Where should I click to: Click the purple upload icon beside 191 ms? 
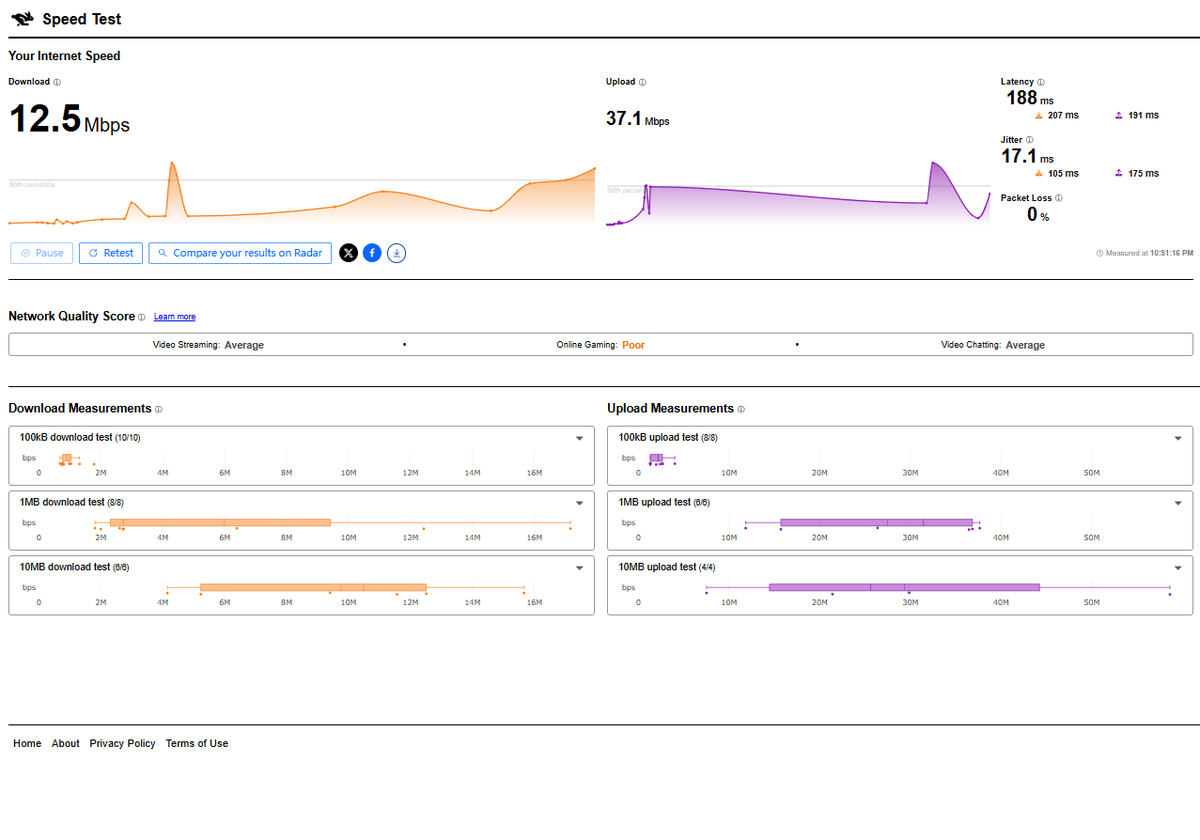tap(1119, 116)
